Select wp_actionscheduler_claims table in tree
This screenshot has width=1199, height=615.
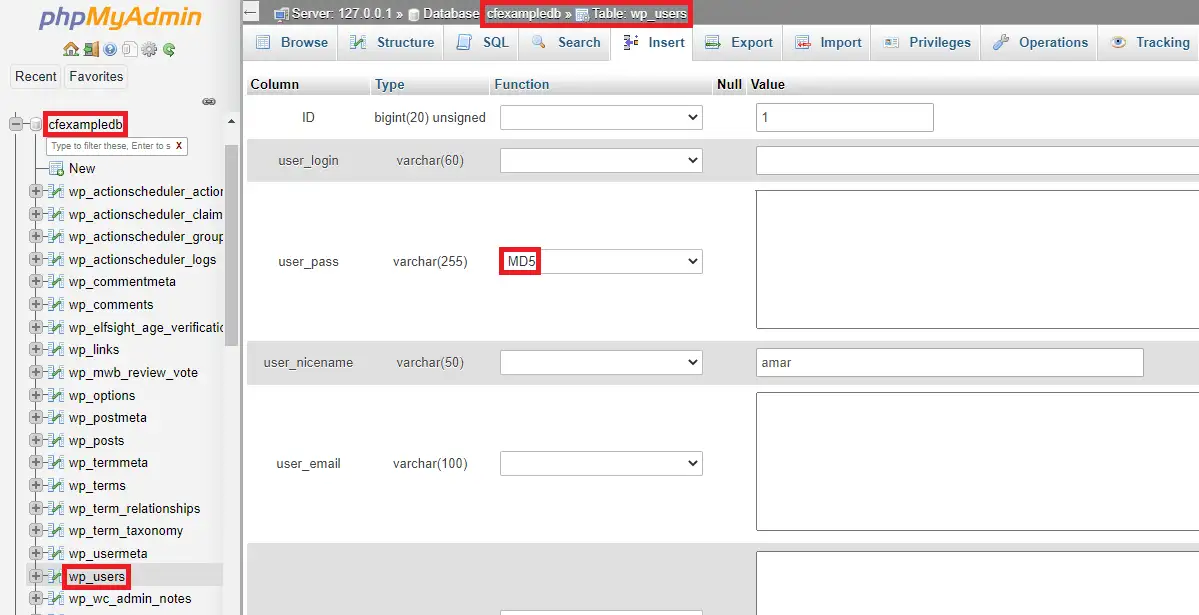click(x=145, y=214)
